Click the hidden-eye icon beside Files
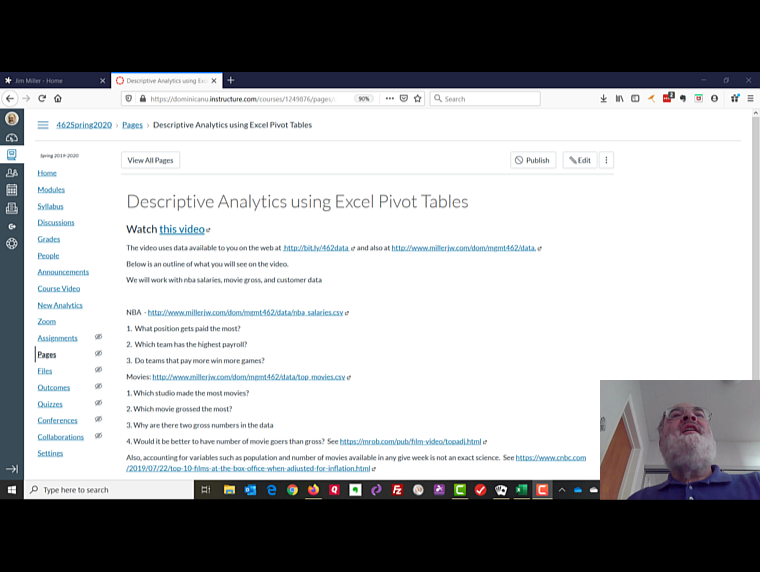760x572 pixels. (x=98, y=370)
